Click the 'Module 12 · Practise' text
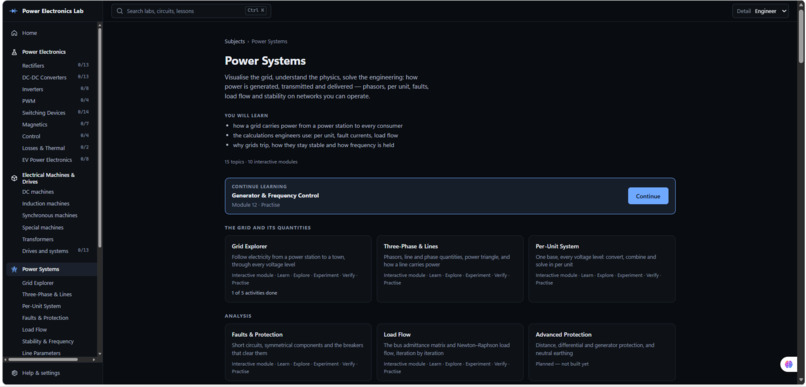Screen dimensions: 806x387 pyautogui.click(x=256, y=205)
